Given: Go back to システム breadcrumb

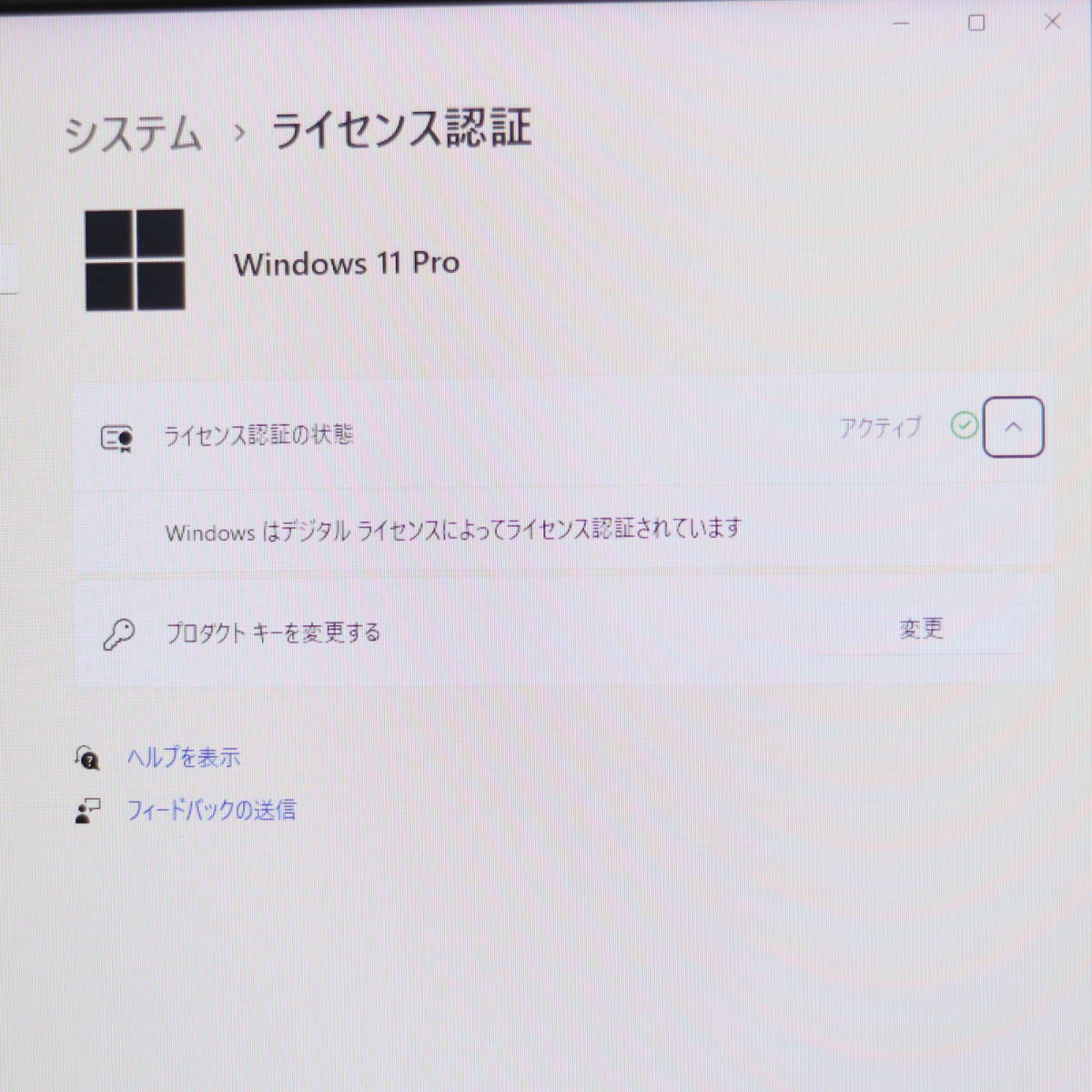Looking at the screenshot, I should pyautogui.click(x=133, y=134).
